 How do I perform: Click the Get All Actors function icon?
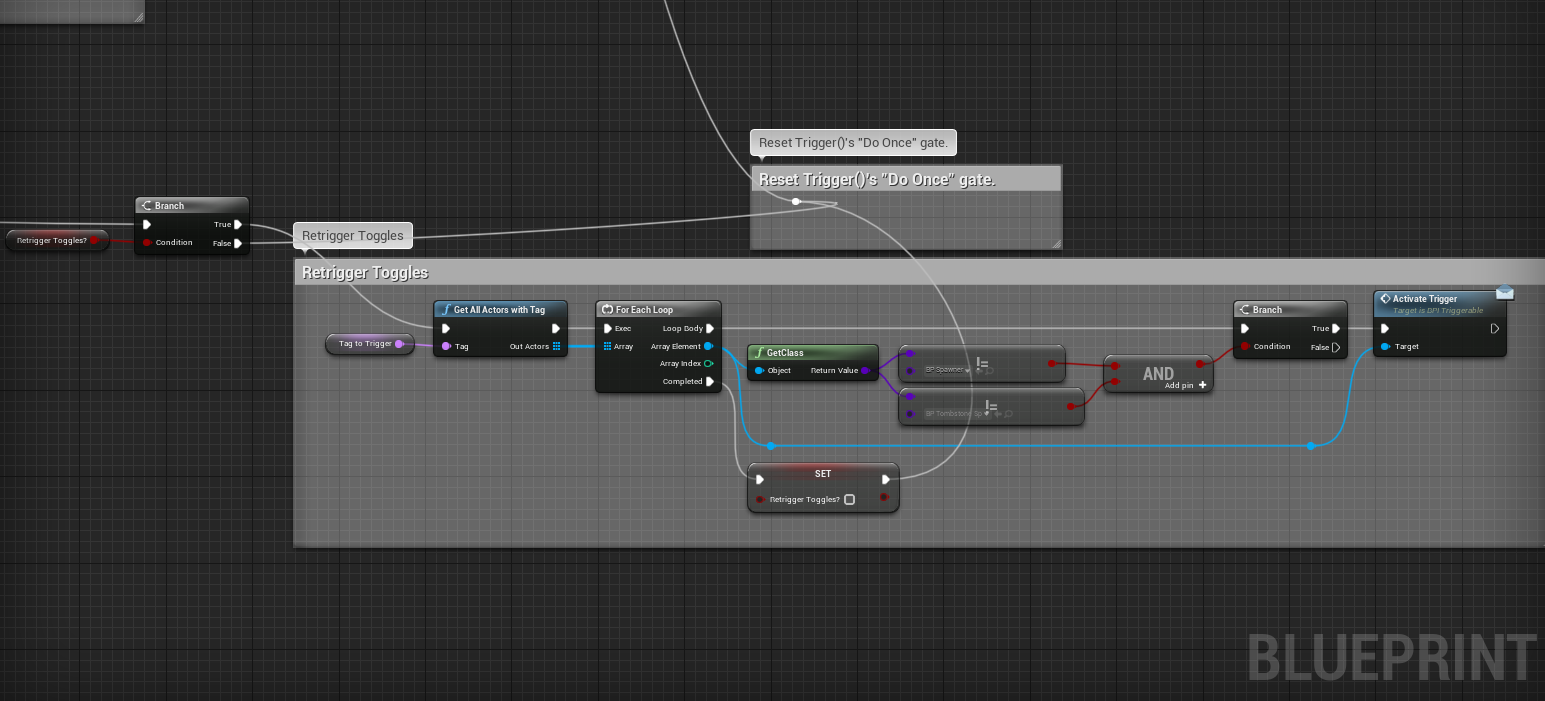pyautogui.click(x=445, y=310)
